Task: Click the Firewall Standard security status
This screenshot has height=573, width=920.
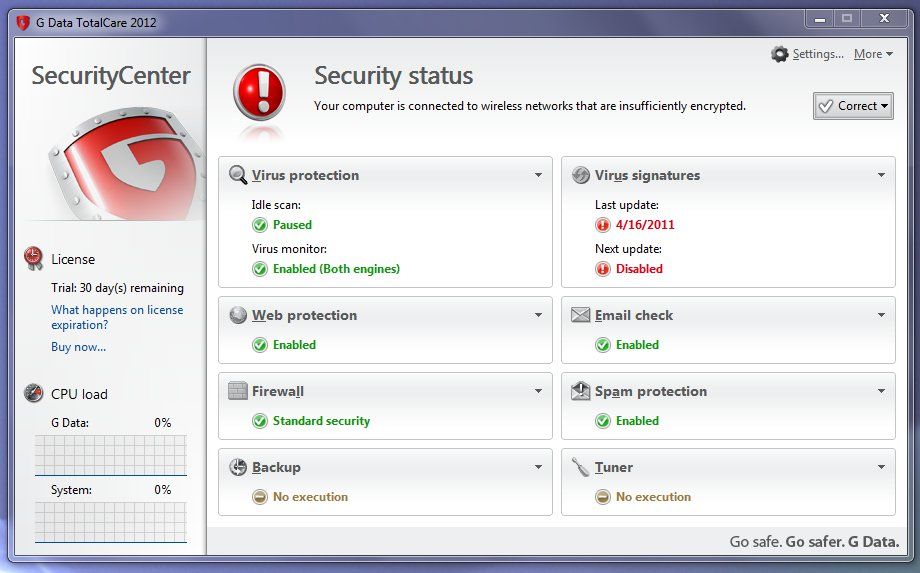Action: pyautogui.click(x=321, y=421)
